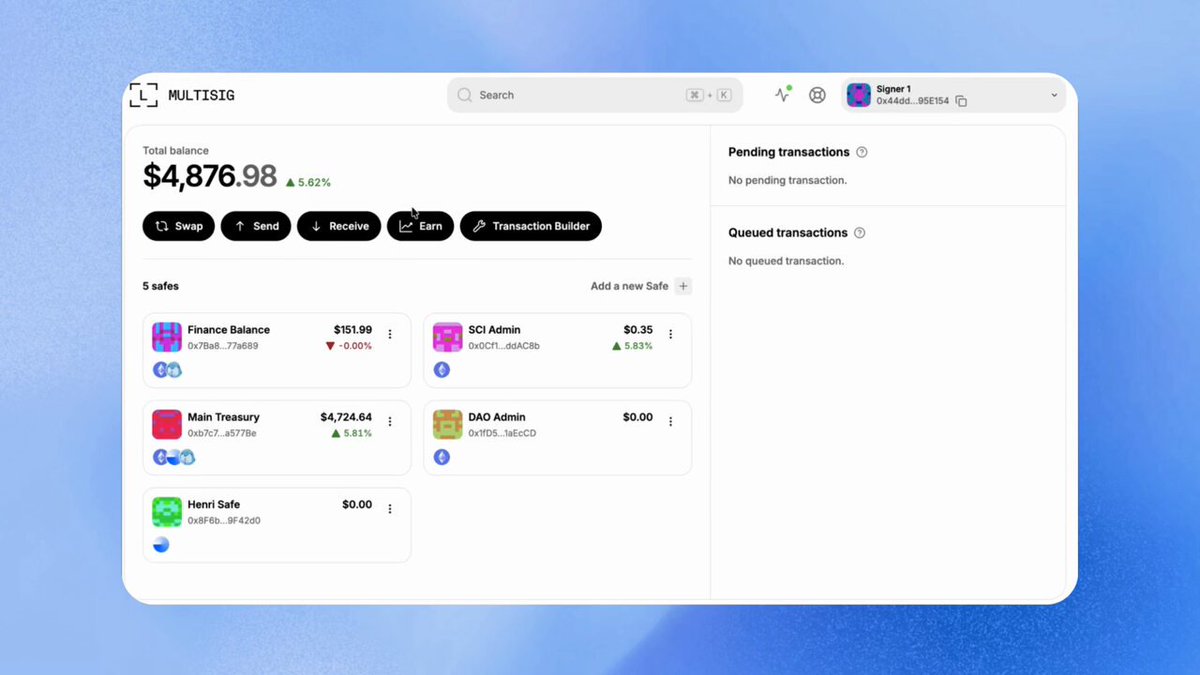The image size is (1200, 675).
Task: Click the Pending transactions help icon
Action: pyautogui.click(x=862, y=152)
